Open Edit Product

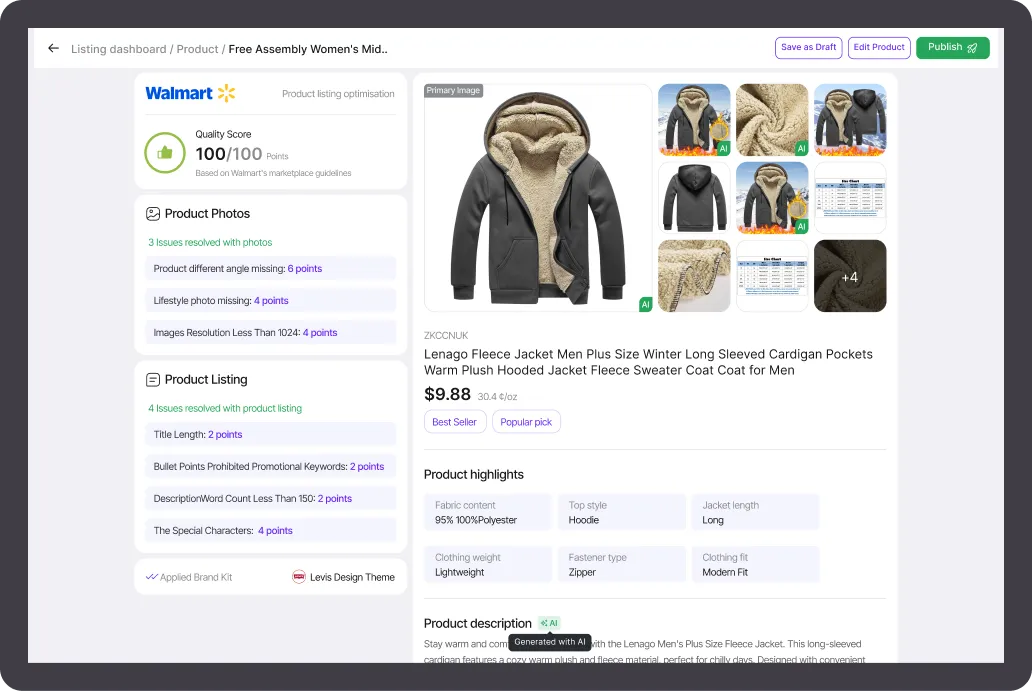tap(879, 47)
